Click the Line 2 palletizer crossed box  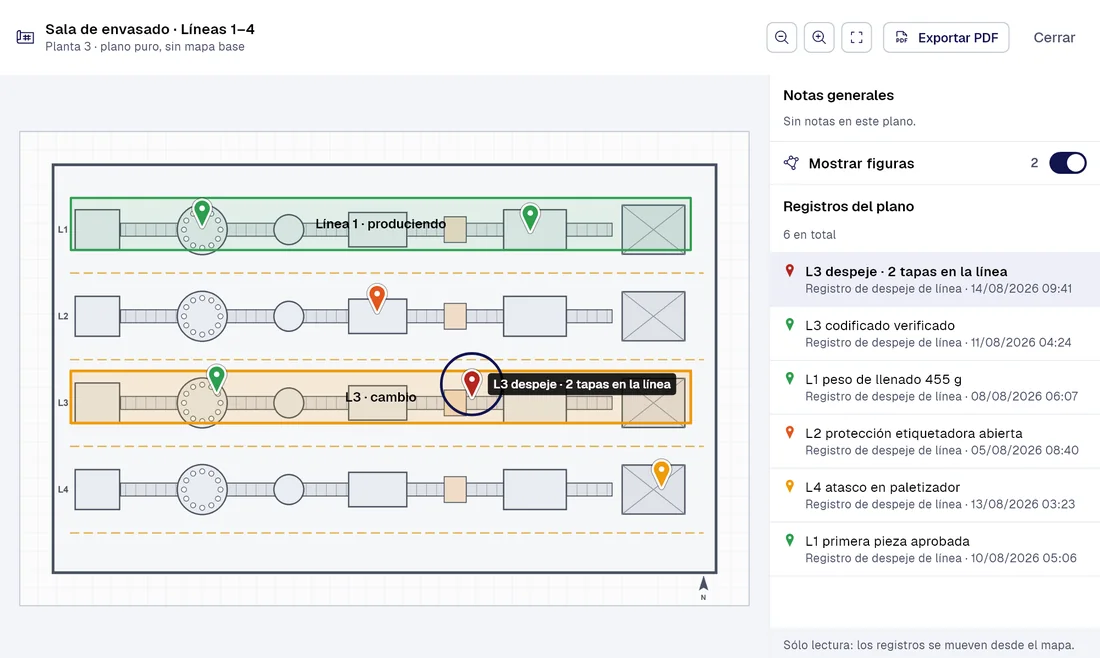(x=653, y=316)
